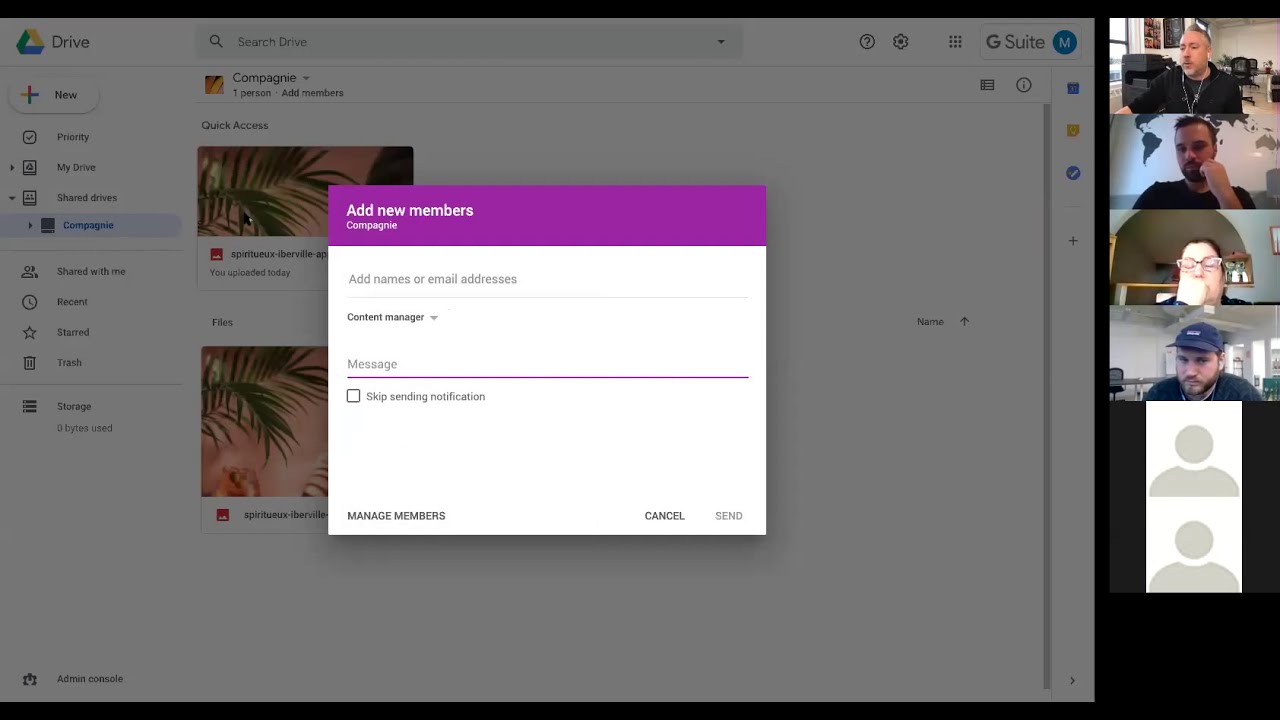Expand the Compagnie tree arrow

[x=30, y=225]
